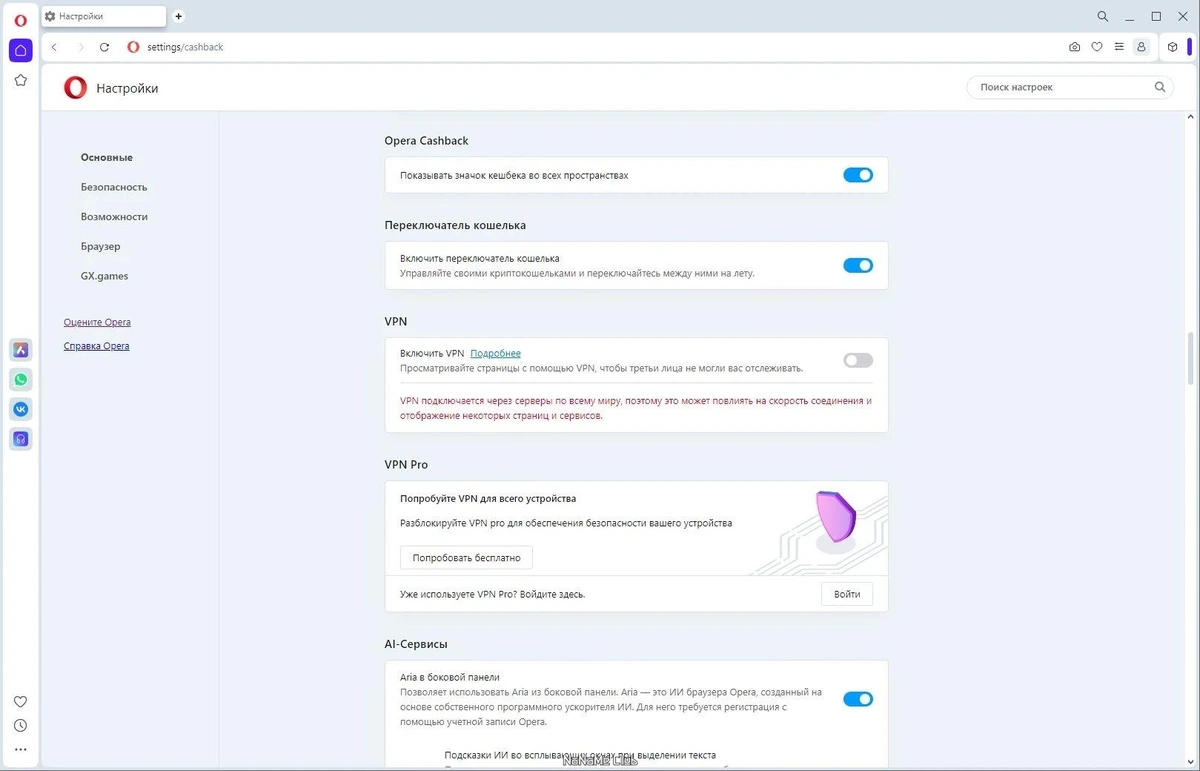Open WhatsApp messenger in sidebar
This screenshot has height=771, width=1200.
[21, 380]
